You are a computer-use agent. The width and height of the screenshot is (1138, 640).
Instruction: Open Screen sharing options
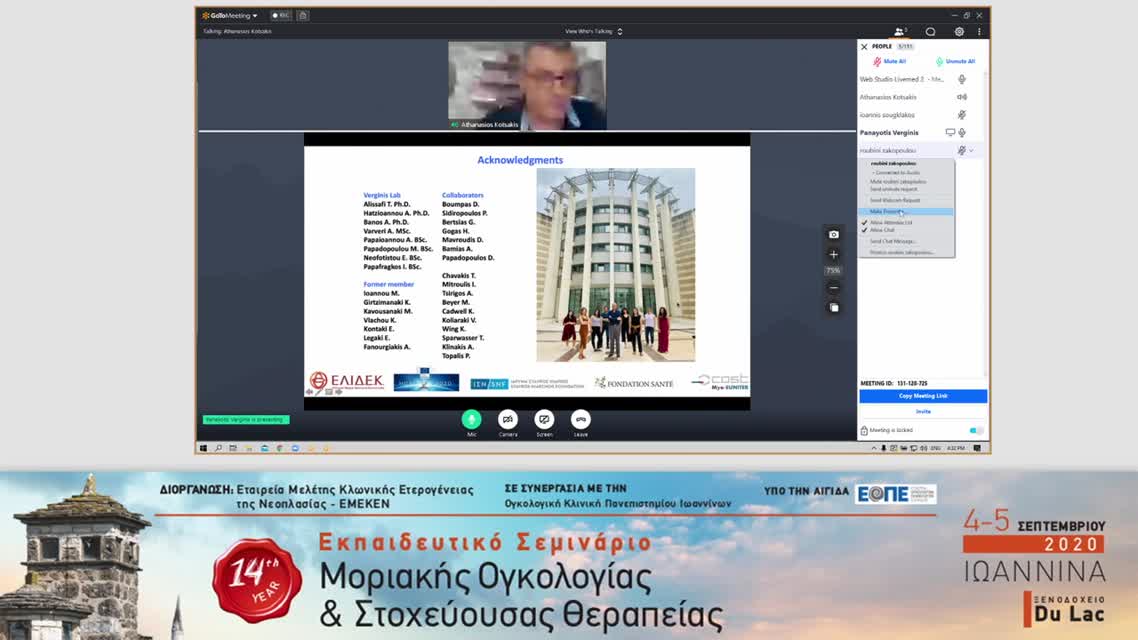point(544,420)
